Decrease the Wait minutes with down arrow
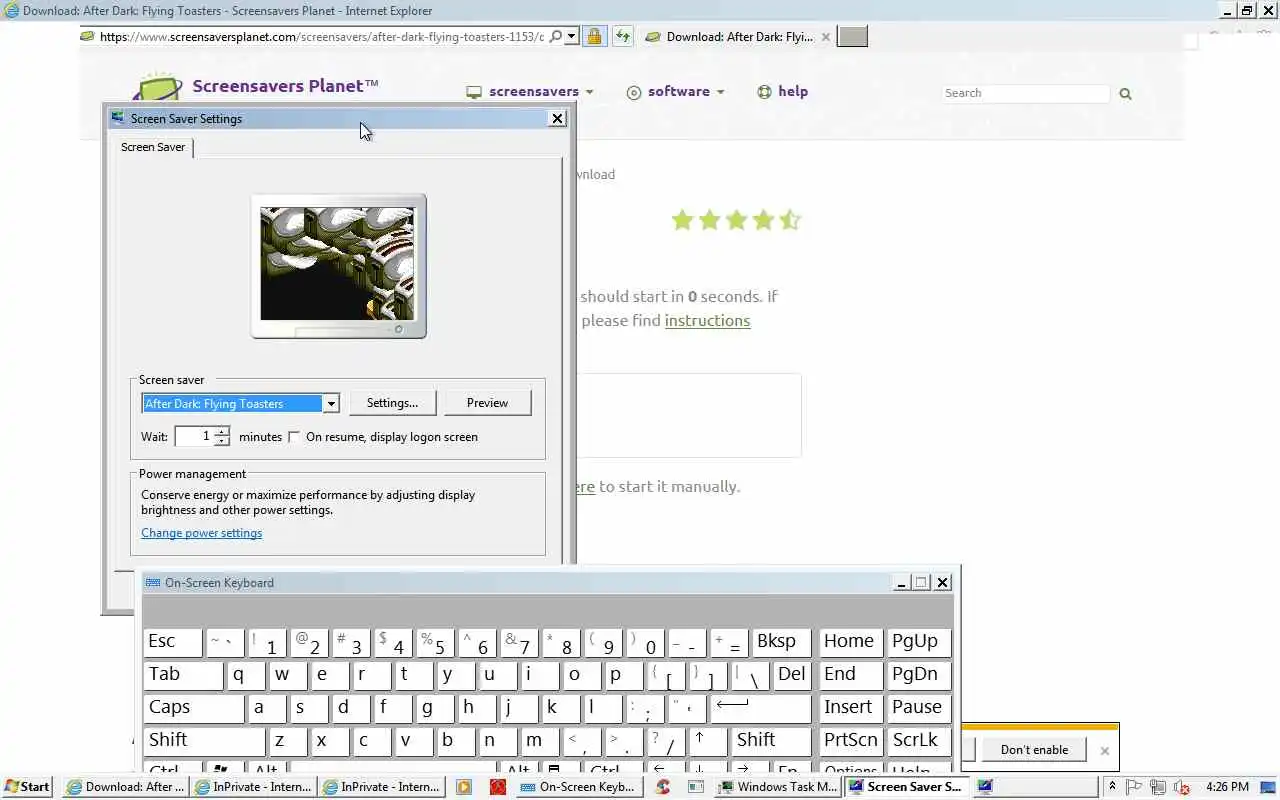 (x=222, y=442)
